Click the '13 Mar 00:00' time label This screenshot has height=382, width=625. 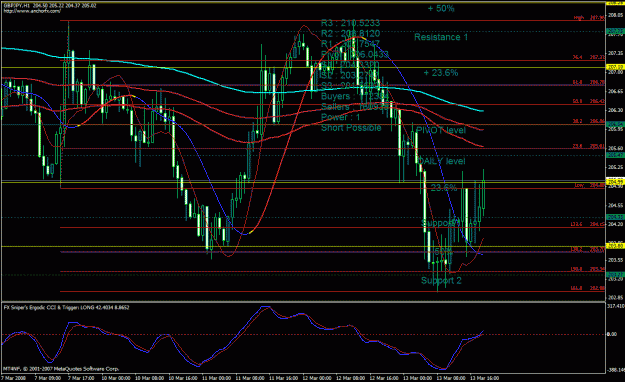click(417, 378)
